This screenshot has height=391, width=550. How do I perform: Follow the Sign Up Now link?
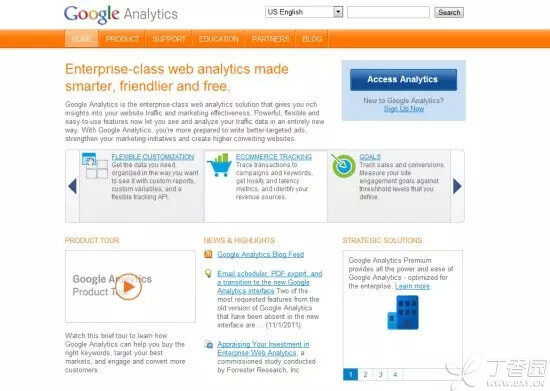[x=404, y=109]
